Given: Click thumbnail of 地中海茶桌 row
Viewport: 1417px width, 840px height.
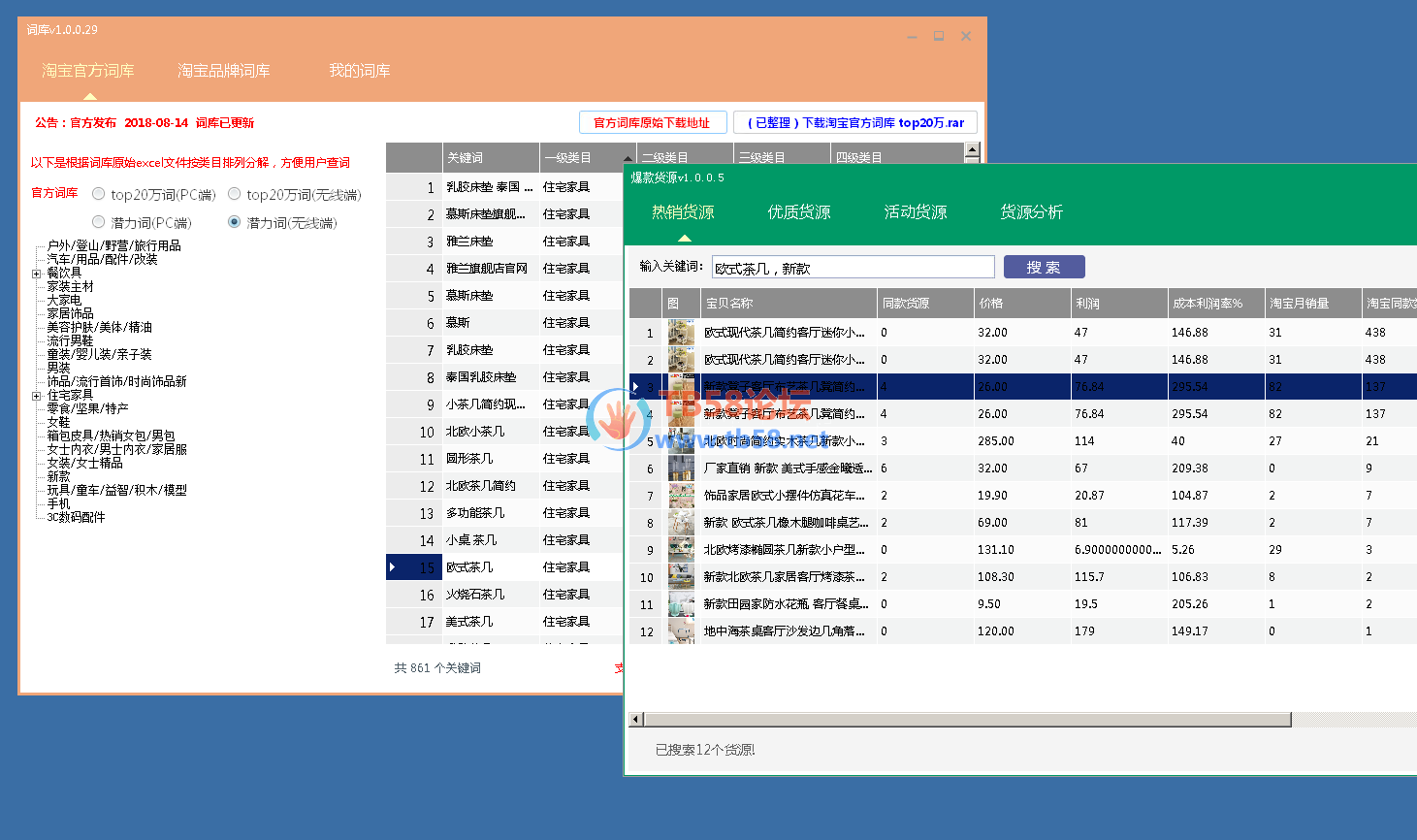Looking at the screenshot, I should (681, 631).
